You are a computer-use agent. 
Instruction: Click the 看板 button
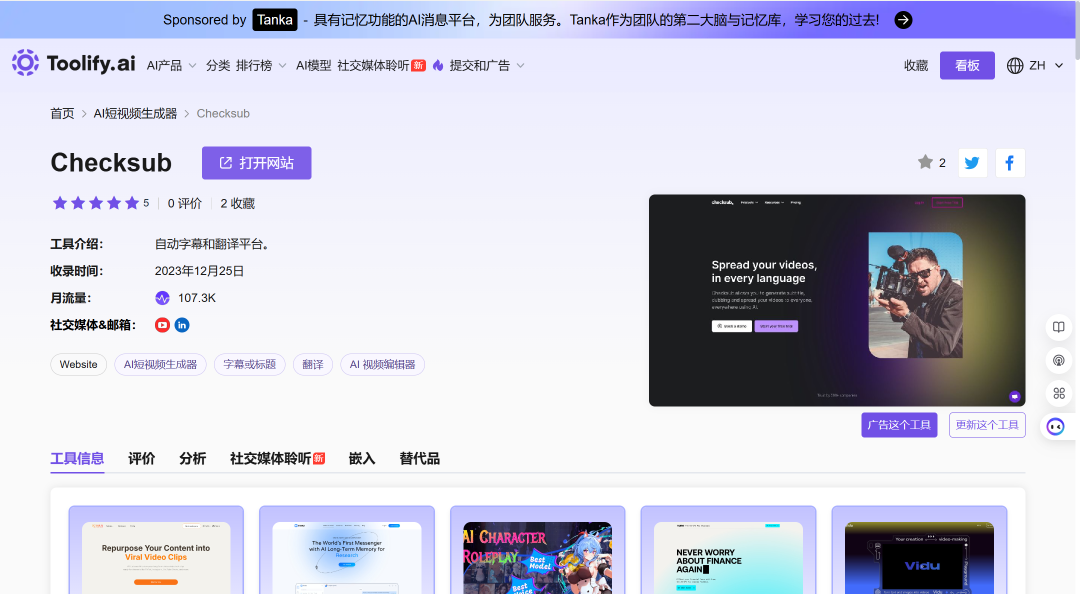(967, 65)
